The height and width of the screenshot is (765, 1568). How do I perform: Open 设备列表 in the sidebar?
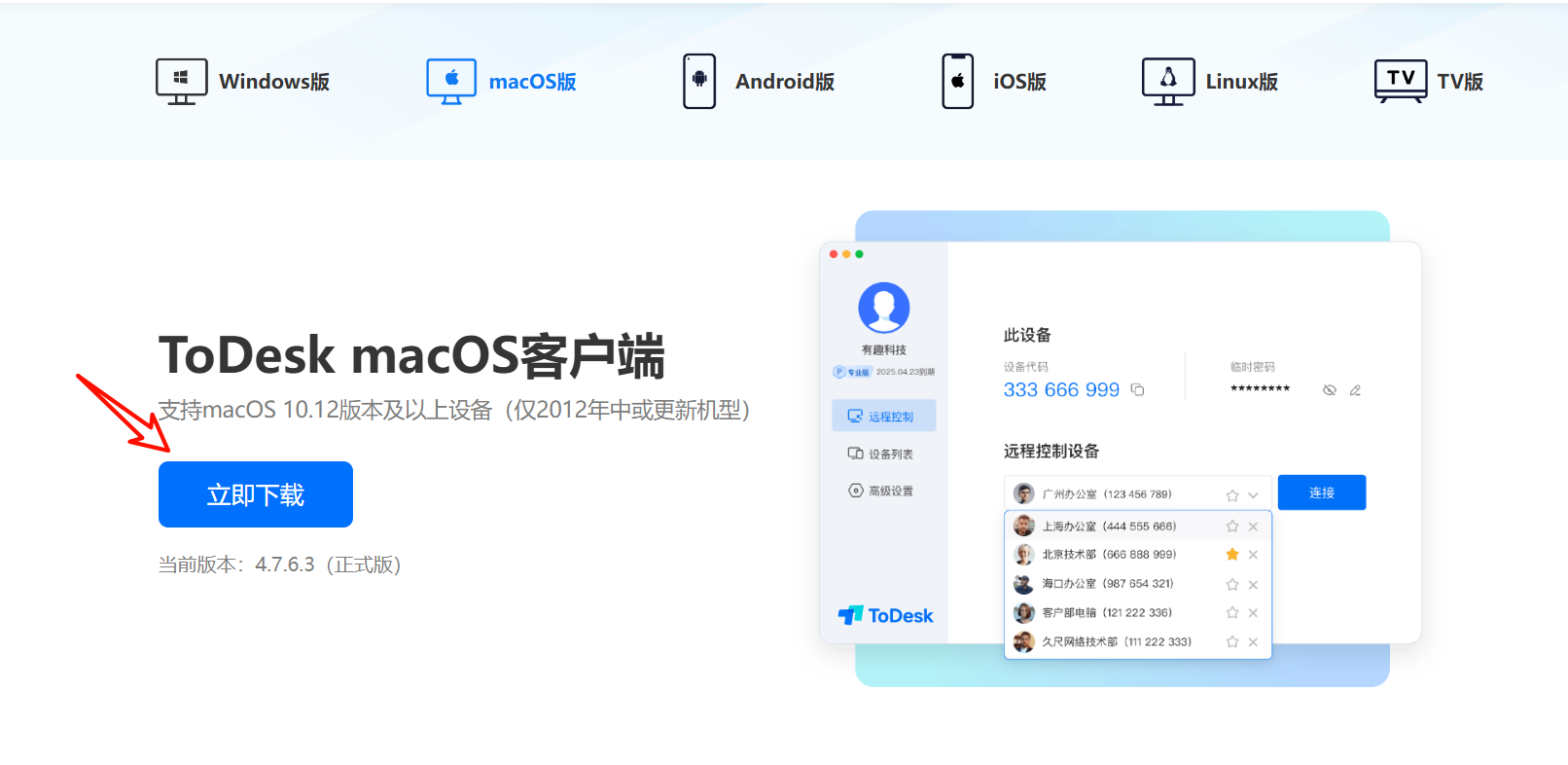pyautogui.click(x=882, y=455)
